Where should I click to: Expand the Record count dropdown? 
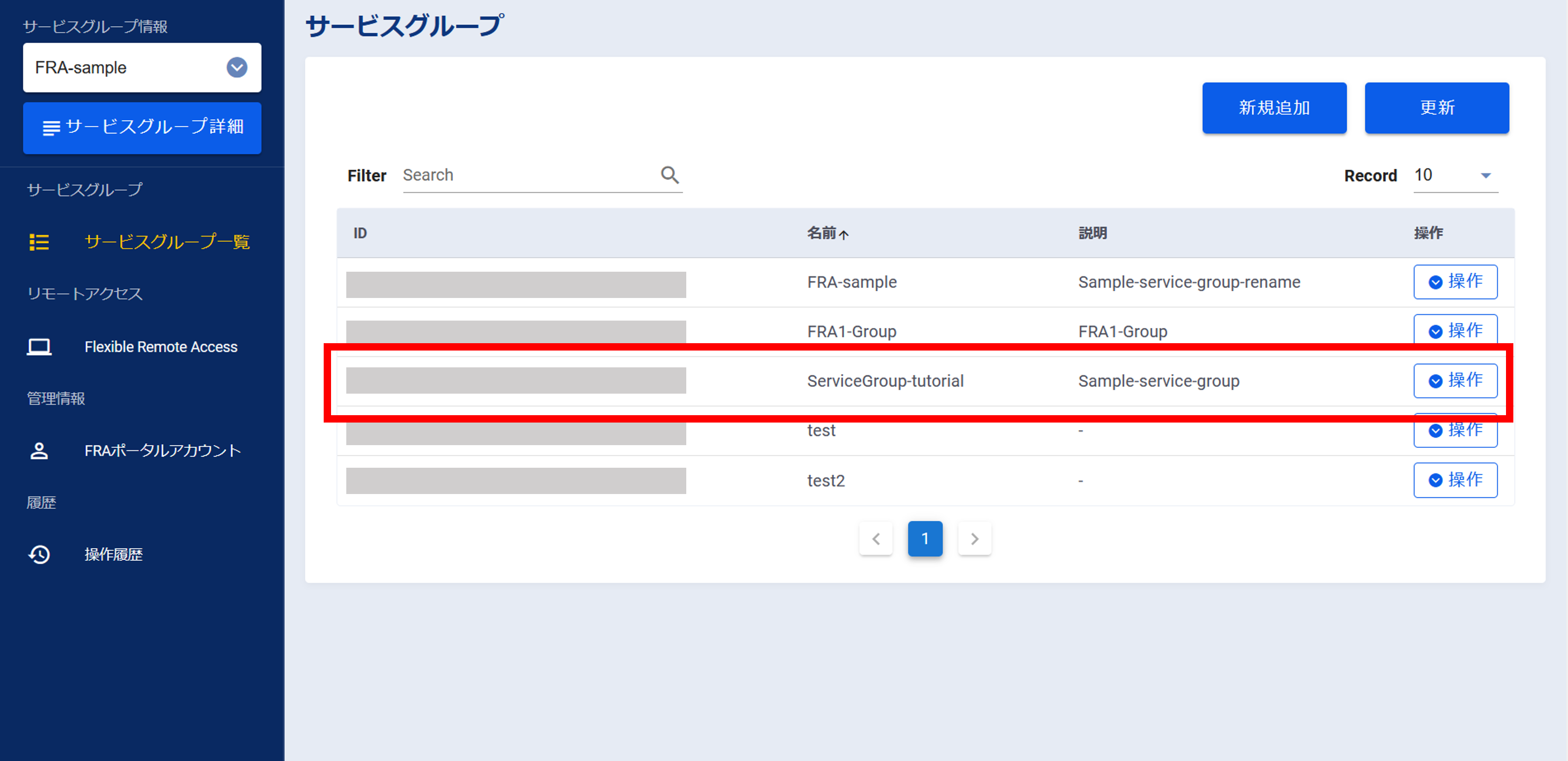pos(1485,176)
